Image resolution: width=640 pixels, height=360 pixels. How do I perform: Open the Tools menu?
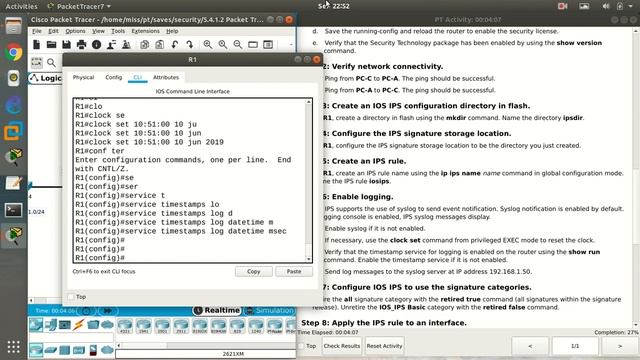click(118, 31)
